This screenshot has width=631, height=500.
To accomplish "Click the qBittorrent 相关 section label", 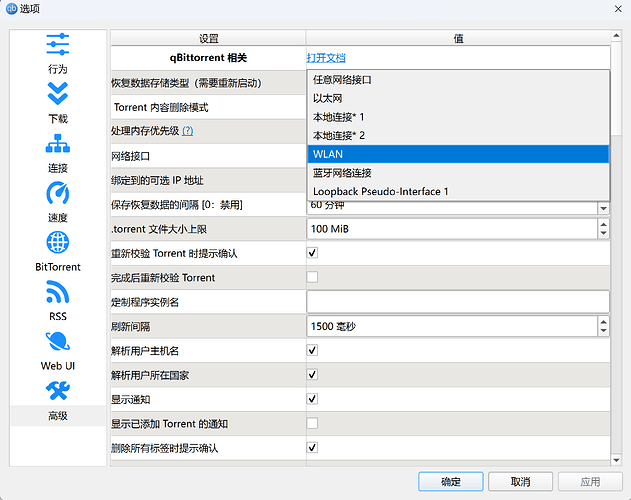I will [208, 58].
